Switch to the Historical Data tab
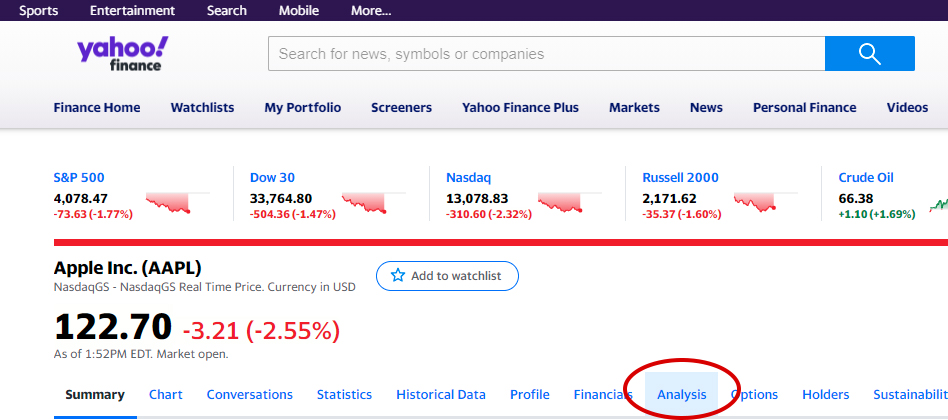The image size is (948, 420). (x=441, y=395)
